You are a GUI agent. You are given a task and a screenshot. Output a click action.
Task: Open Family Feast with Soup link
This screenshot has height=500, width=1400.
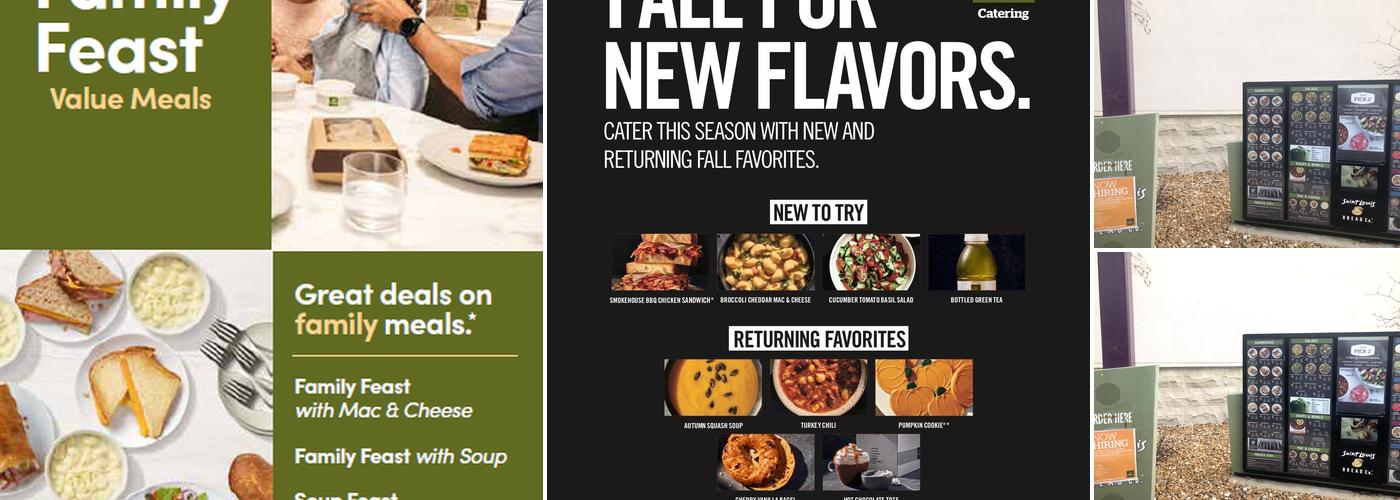point(400,457)
